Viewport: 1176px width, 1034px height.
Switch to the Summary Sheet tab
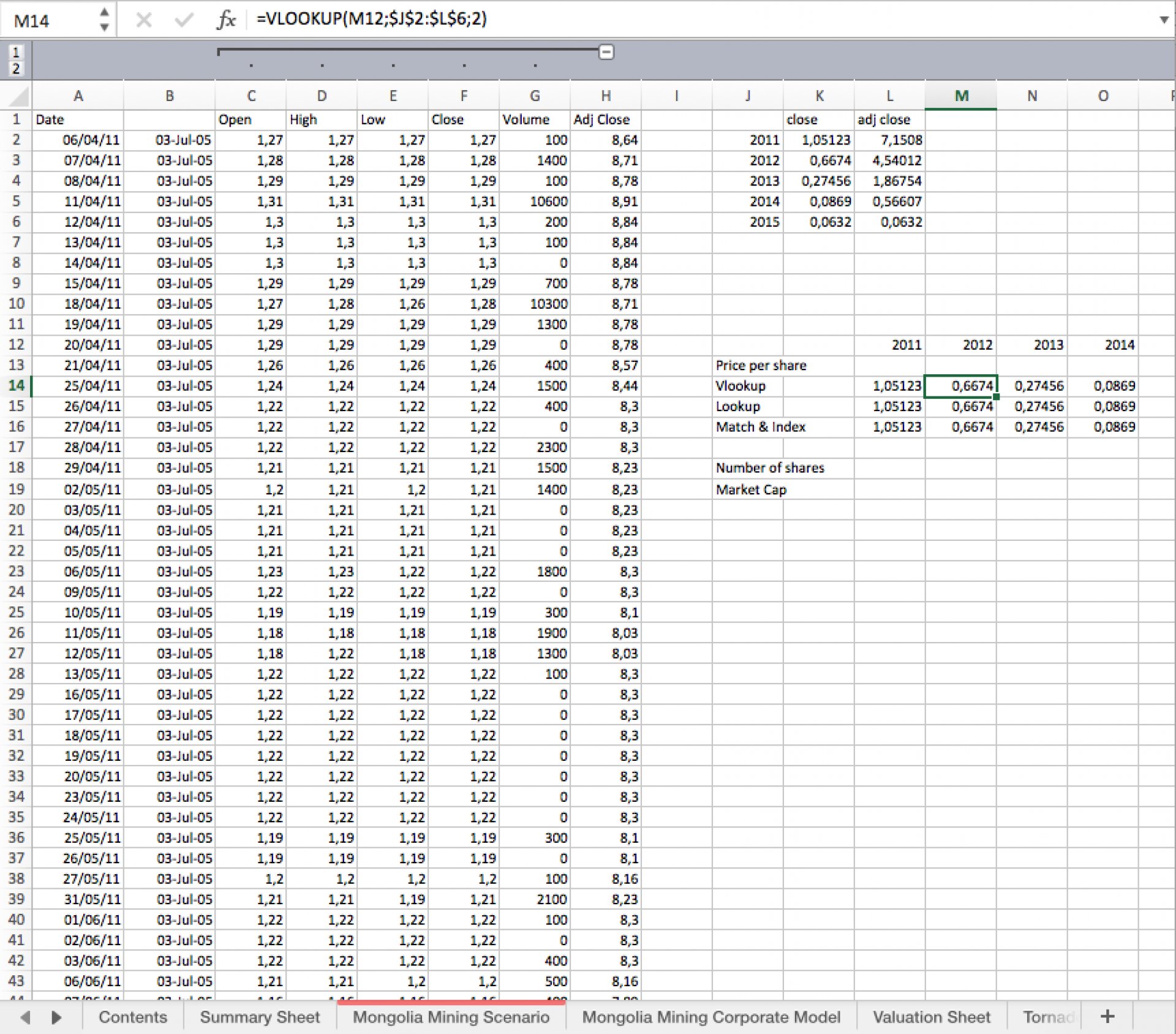pos(260,1017)
